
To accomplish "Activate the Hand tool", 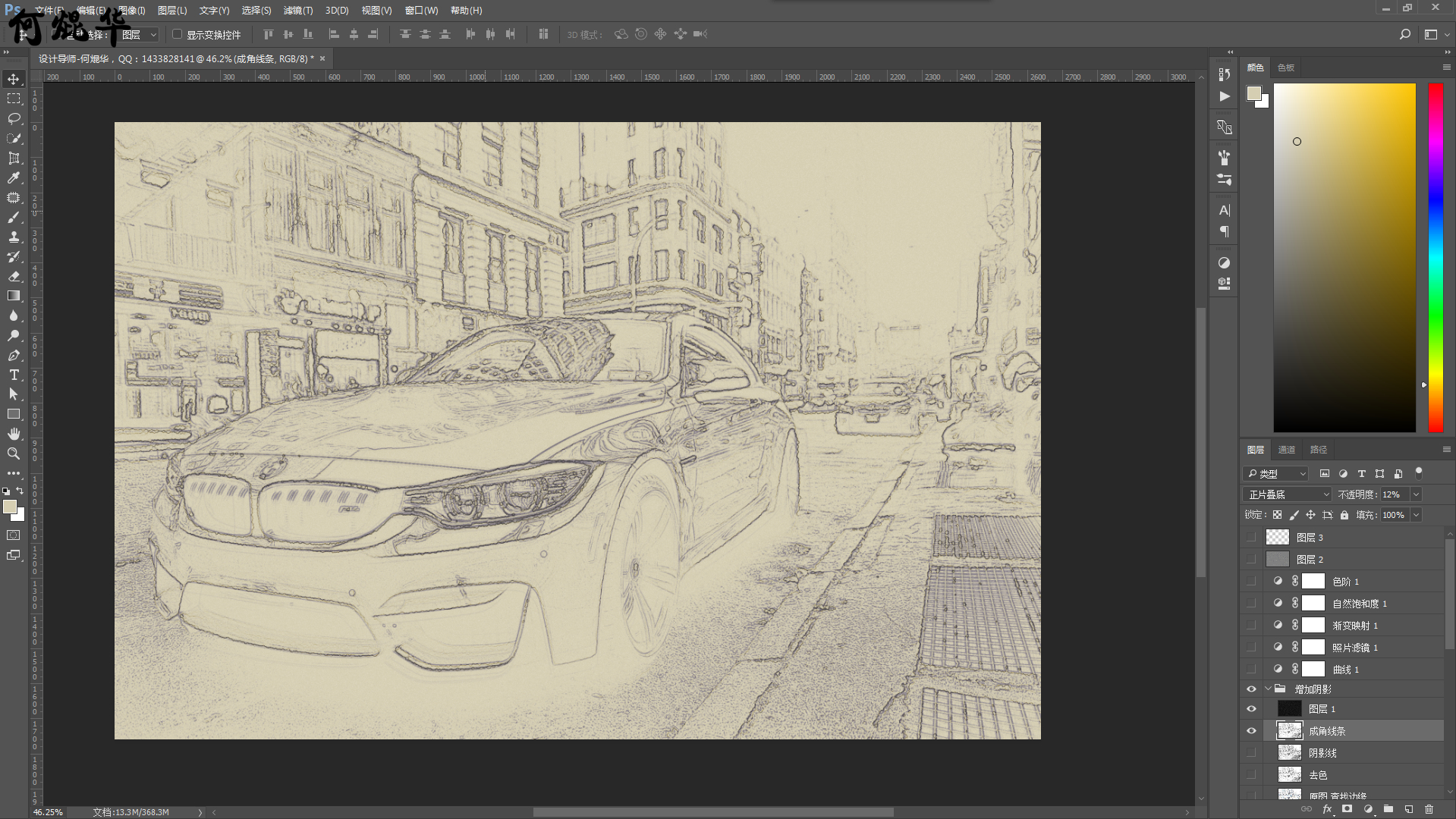I will coord(14,434).
